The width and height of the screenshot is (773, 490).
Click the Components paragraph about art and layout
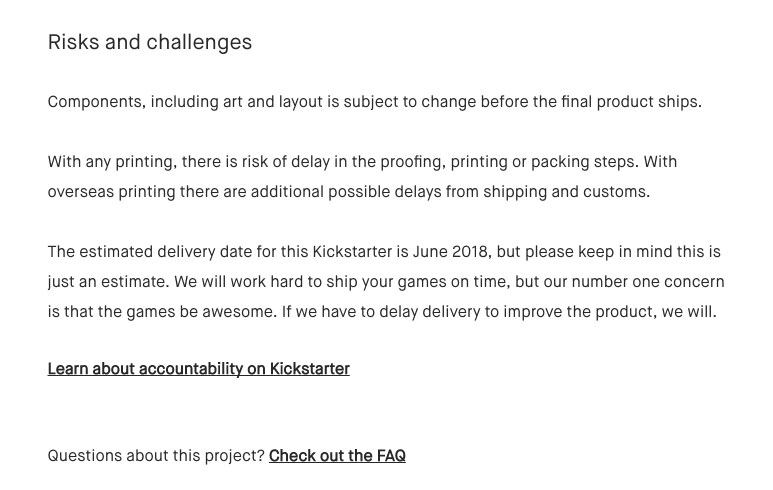(x=375, y=102)
